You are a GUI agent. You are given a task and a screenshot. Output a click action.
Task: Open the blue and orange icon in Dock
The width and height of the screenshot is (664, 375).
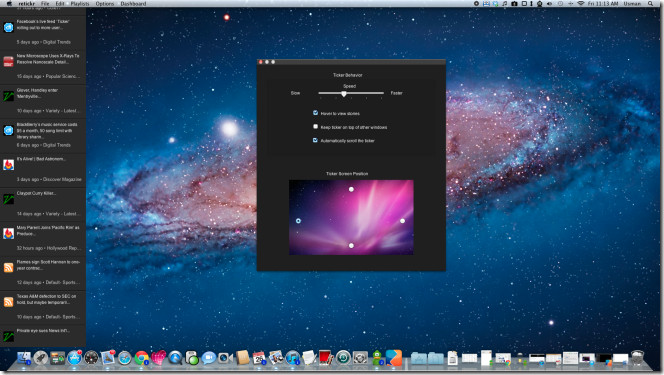point(394,358)
